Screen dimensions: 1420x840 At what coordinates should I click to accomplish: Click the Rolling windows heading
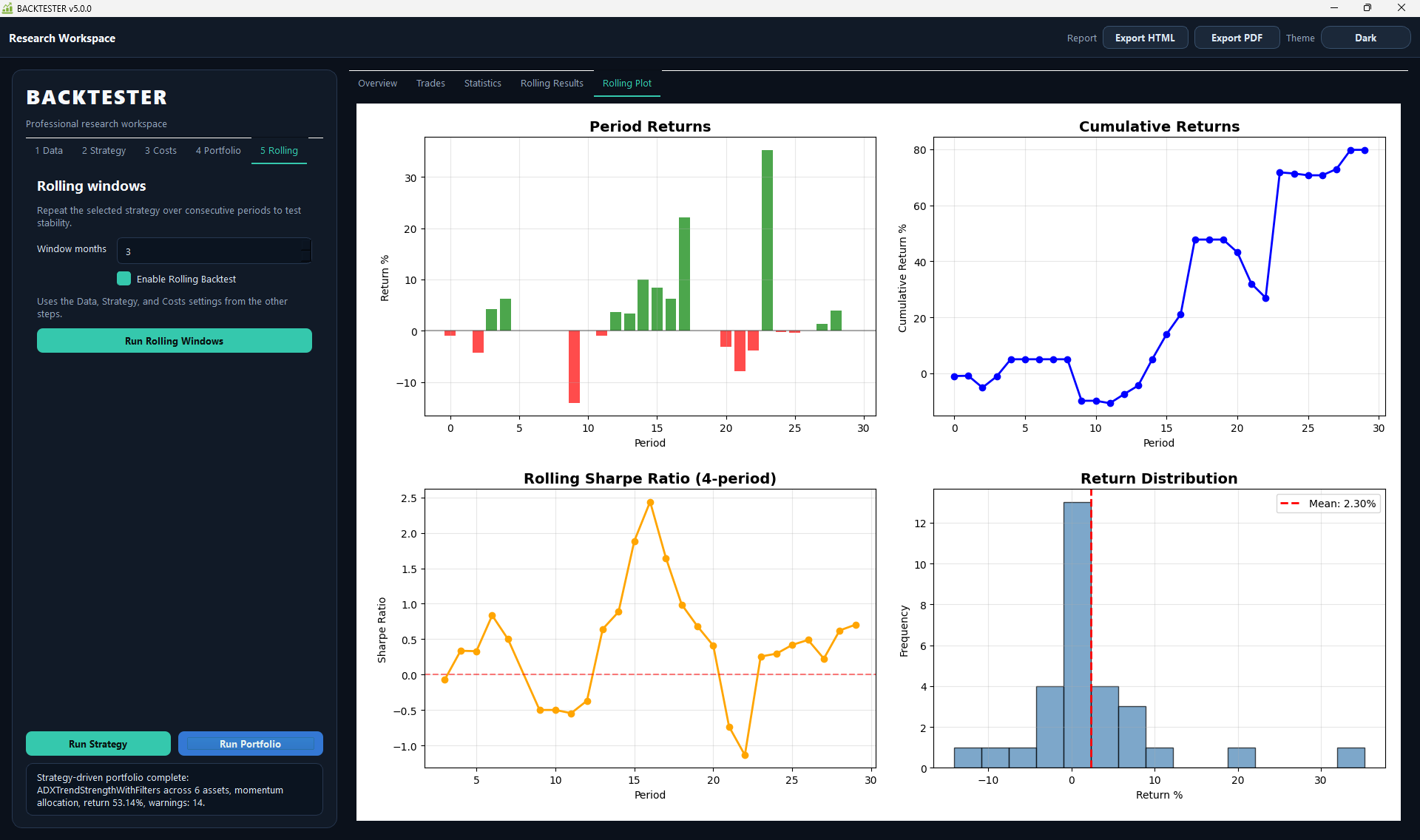[x=92, y=186]
